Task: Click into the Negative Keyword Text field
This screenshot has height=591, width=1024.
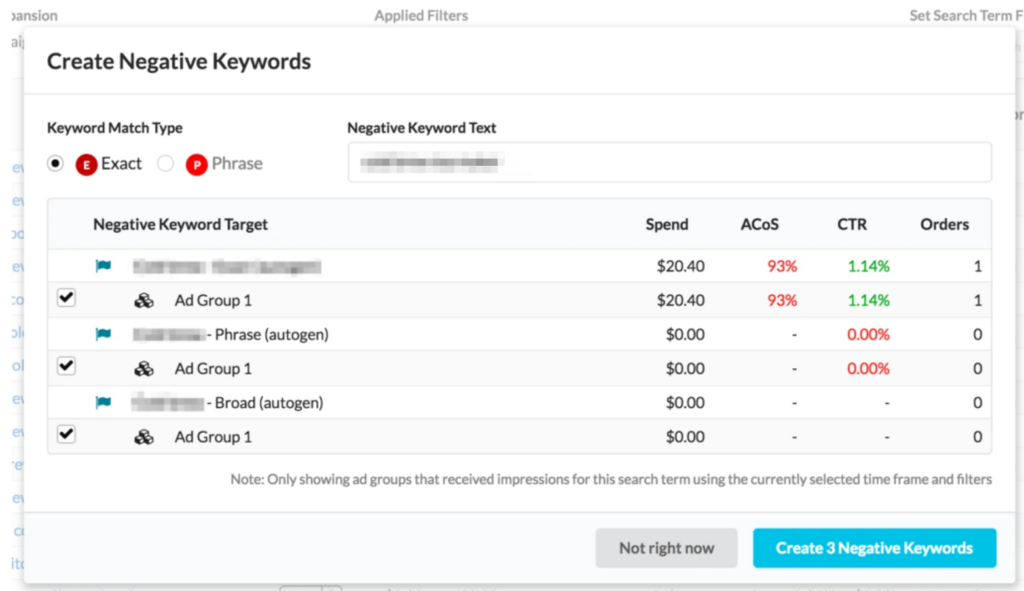Action: click(669, 162)
